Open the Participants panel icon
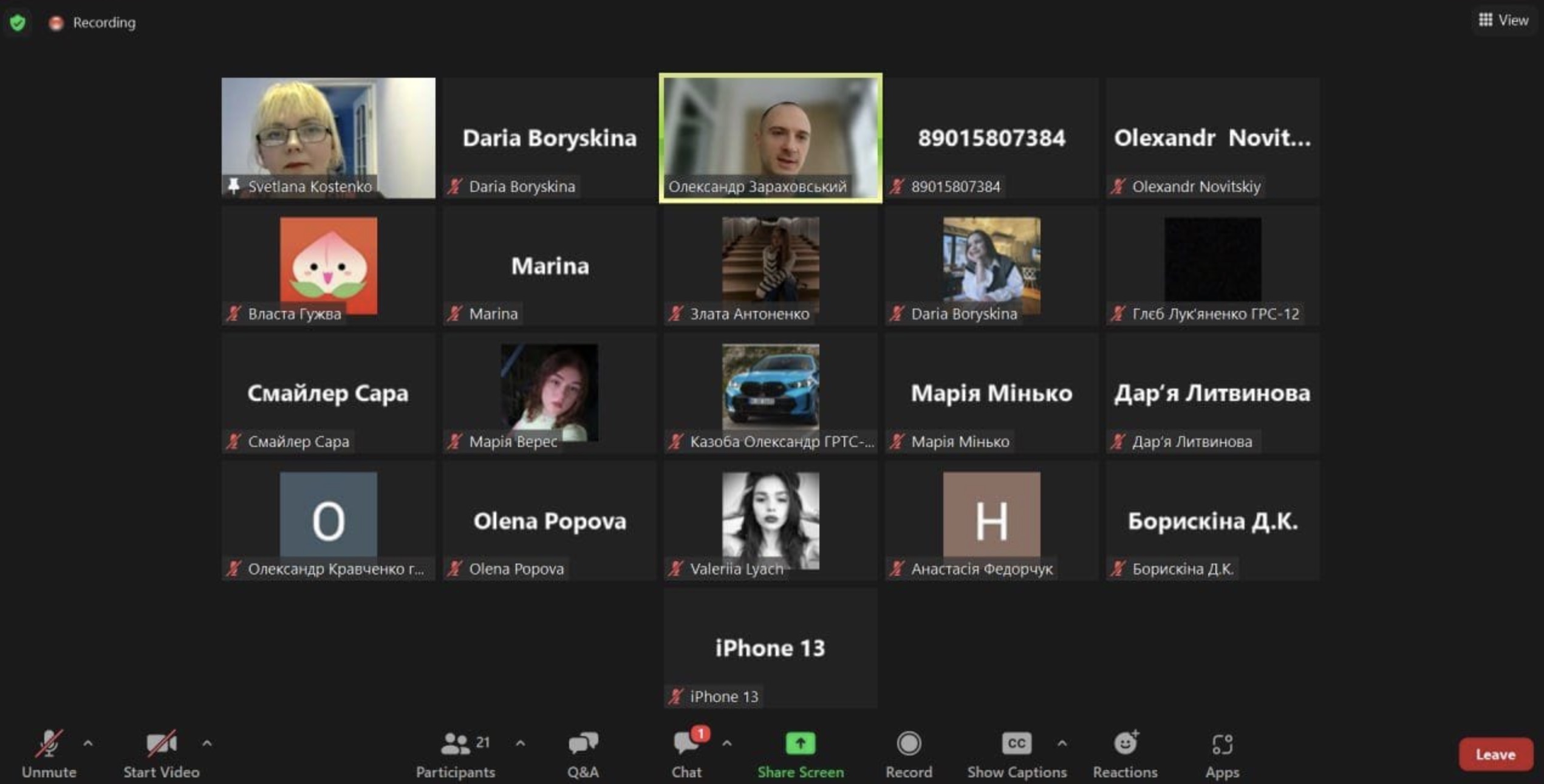Viewport: 1544px width, 784px height. tap(456, 743)
